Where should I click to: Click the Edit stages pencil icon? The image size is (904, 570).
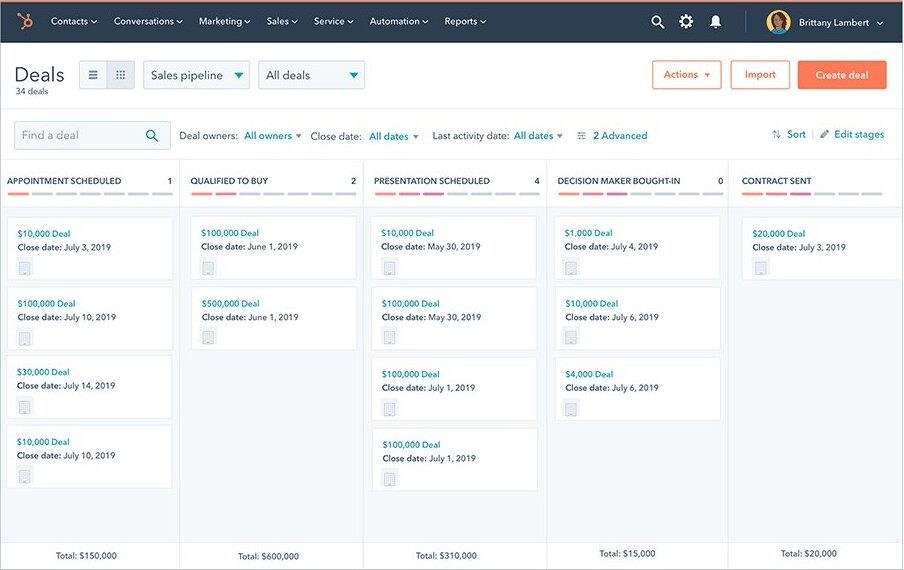coord(824,134)
